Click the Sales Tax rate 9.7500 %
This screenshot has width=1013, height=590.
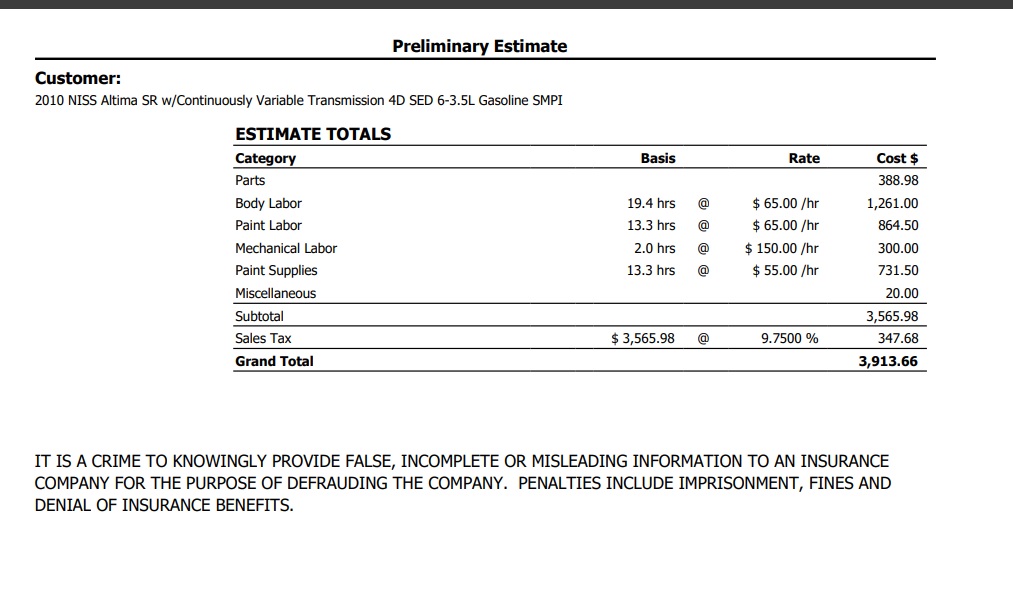point(789,339)
